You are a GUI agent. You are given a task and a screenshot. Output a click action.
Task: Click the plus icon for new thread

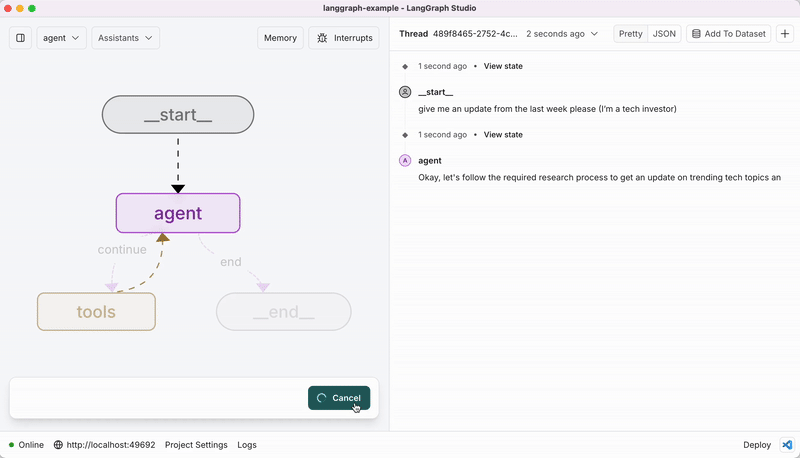click(x=785, y=34)
